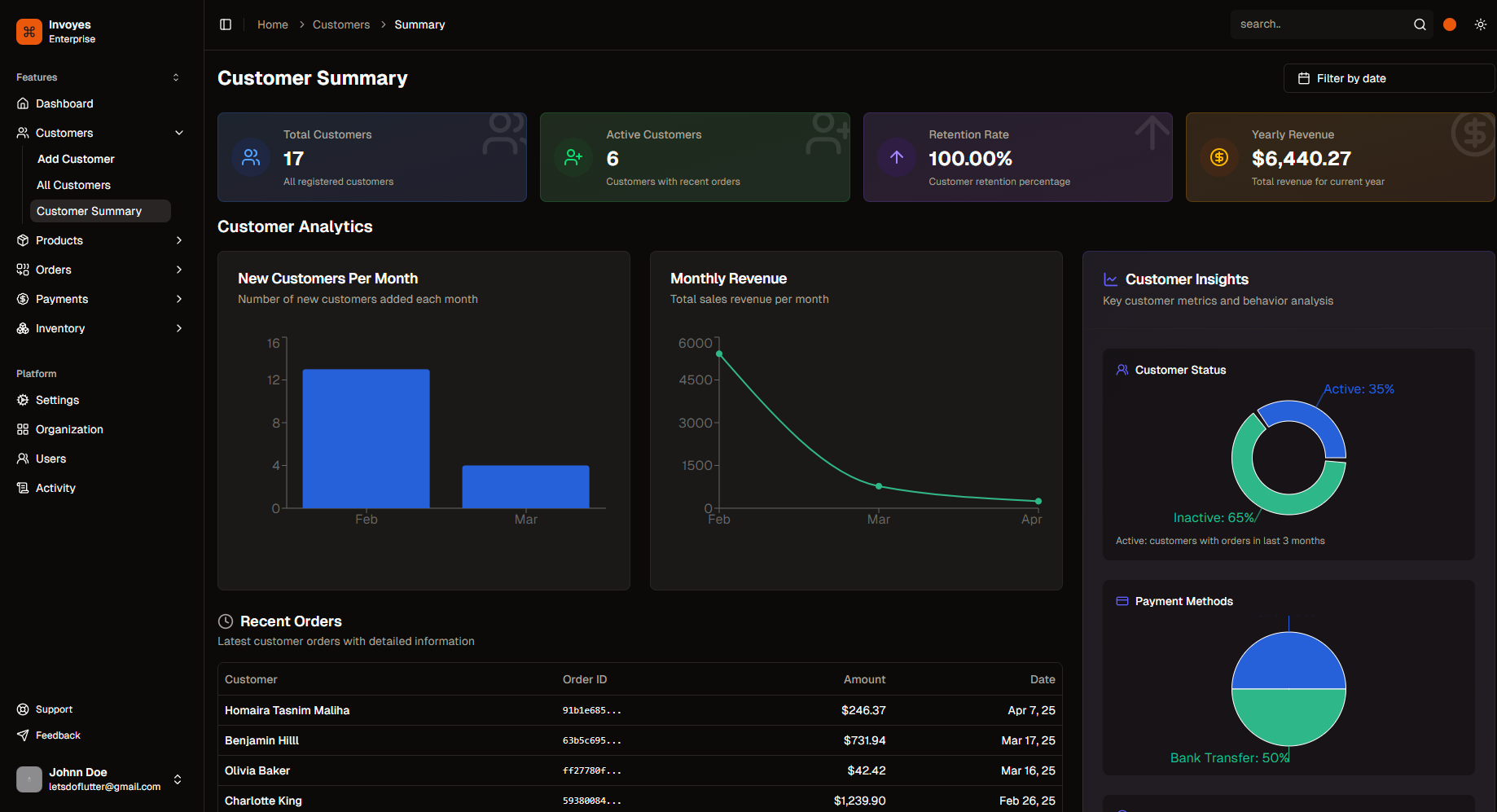
Task: Open the Activity log page
Action: point(55,488)
